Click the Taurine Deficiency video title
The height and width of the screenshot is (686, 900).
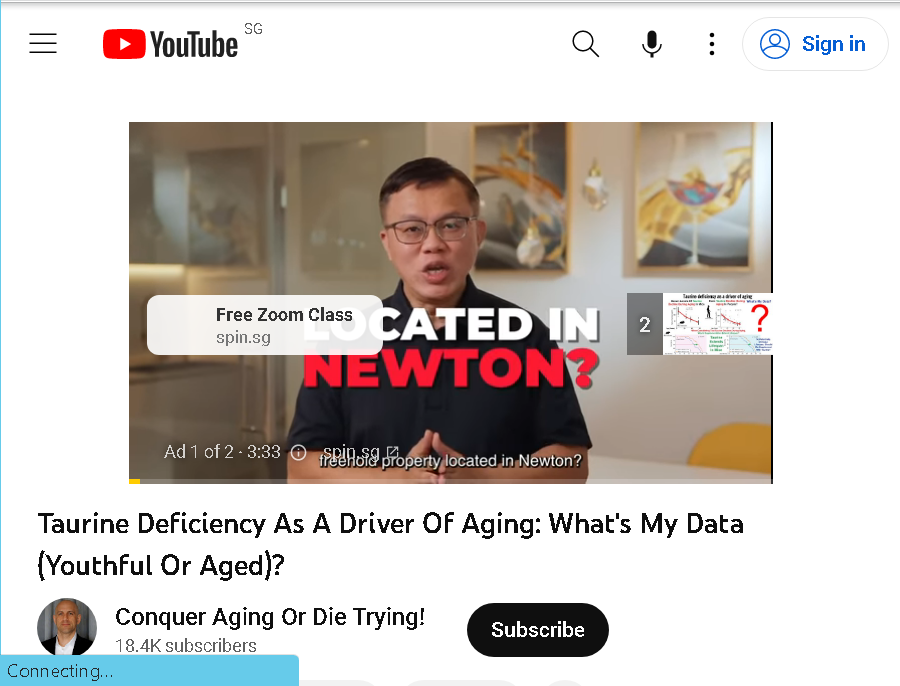[390, 544]
